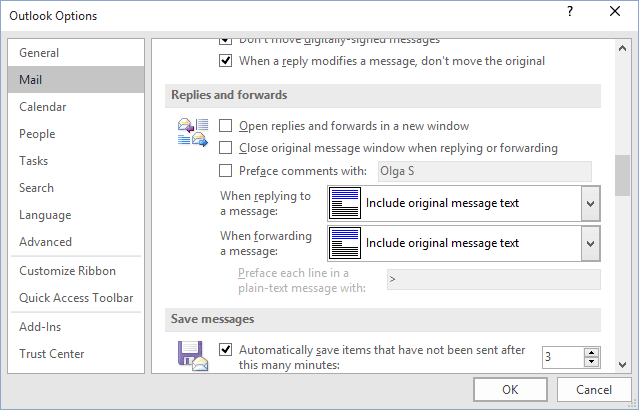Viewport: 639px width, 410px height.
Task: Enable 'Open replies and forwards in a new window'
Action: pyautogui.click(x=225, y=126)
